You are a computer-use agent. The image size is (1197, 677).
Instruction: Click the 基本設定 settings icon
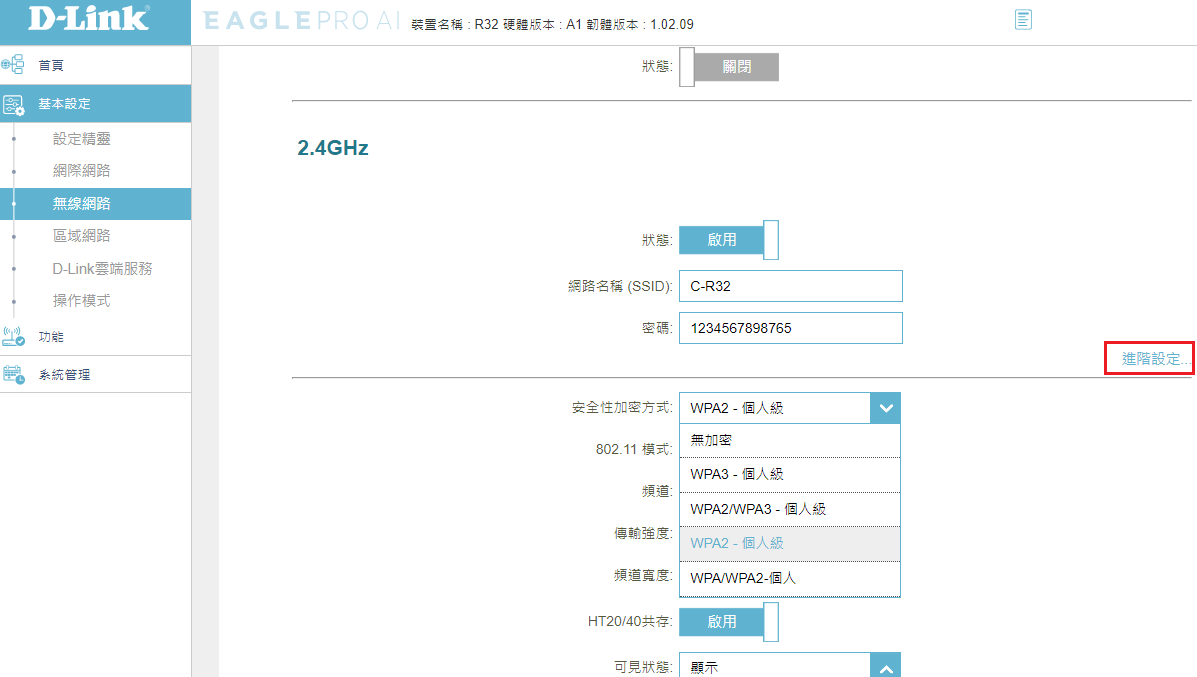(x=13, y=104)
